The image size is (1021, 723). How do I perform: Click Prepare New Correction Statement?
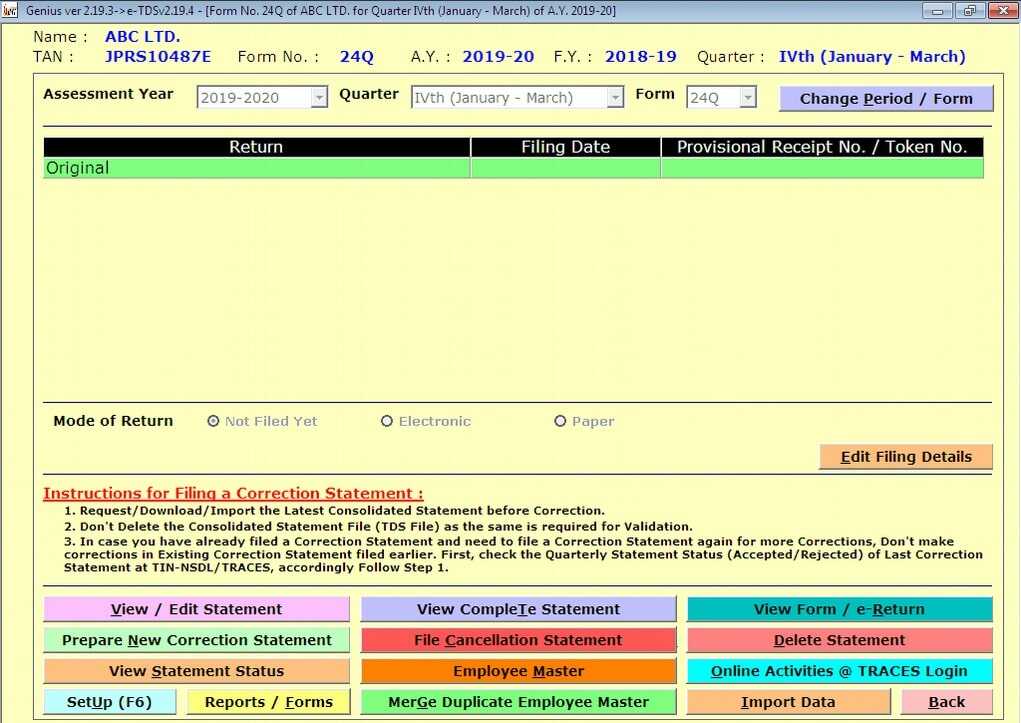pyautogui.click(x=196, y=640)
